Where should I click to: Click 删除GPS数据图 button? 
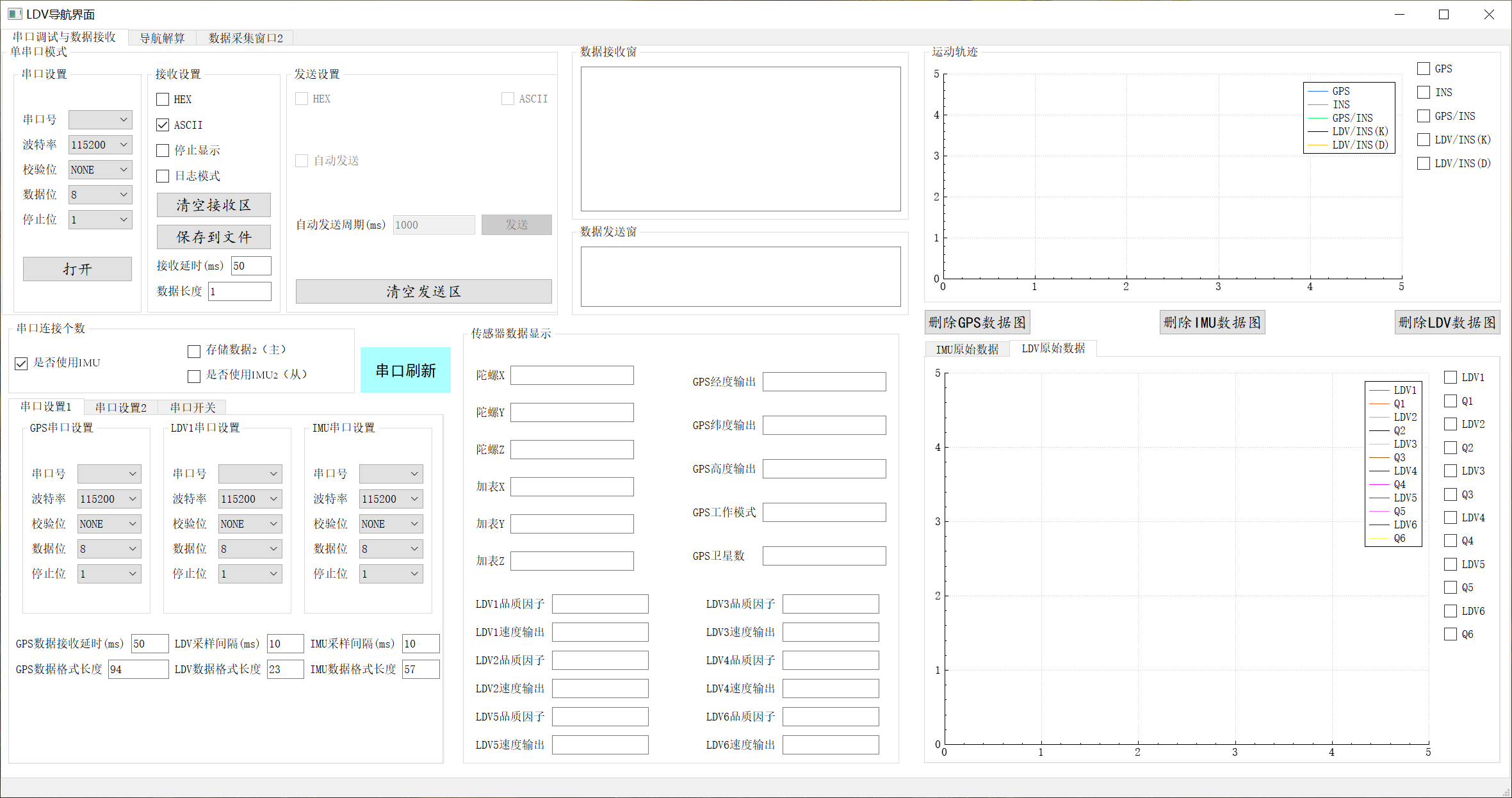click(977, 322)
